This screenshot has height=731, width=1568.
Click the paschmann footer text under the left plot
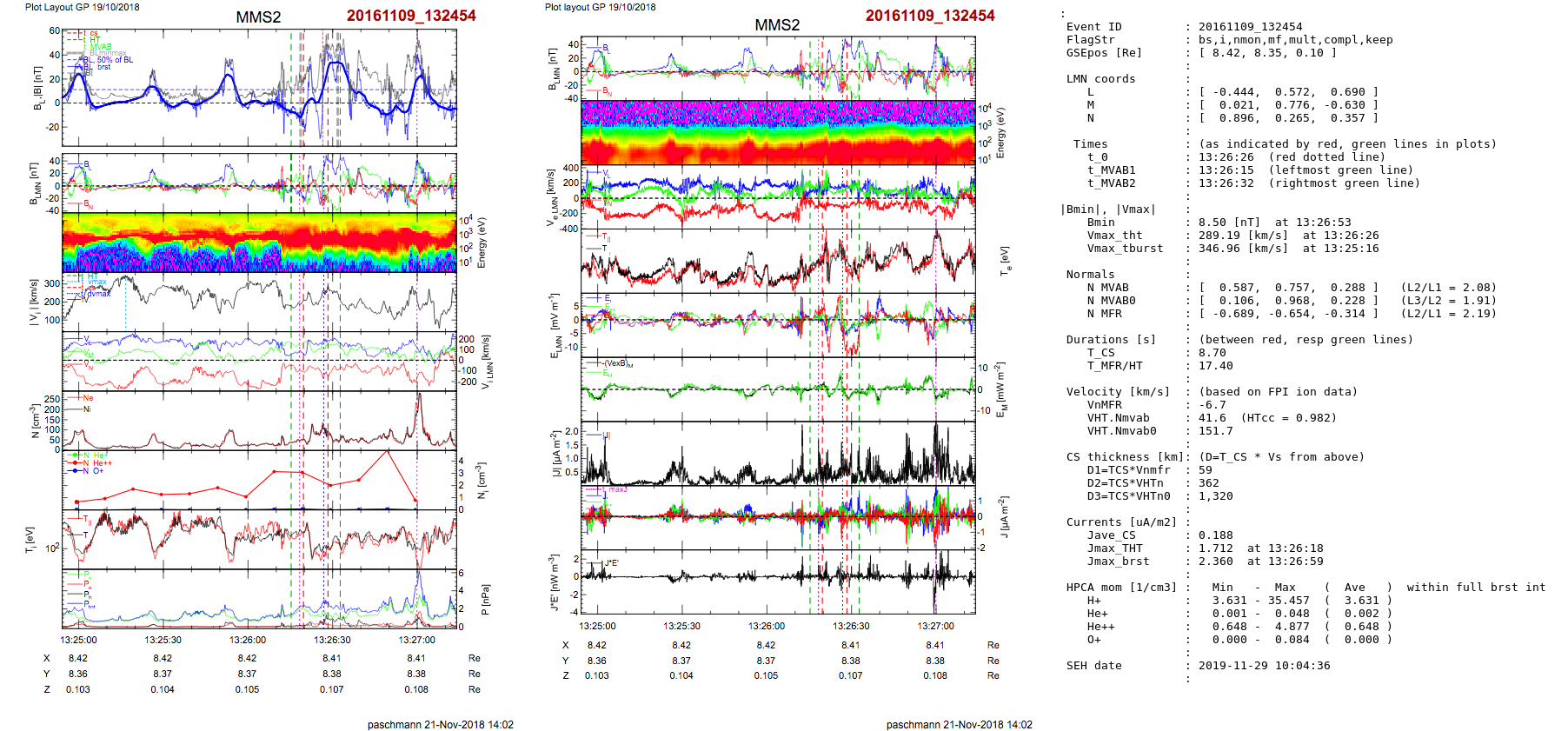(440, 724)
